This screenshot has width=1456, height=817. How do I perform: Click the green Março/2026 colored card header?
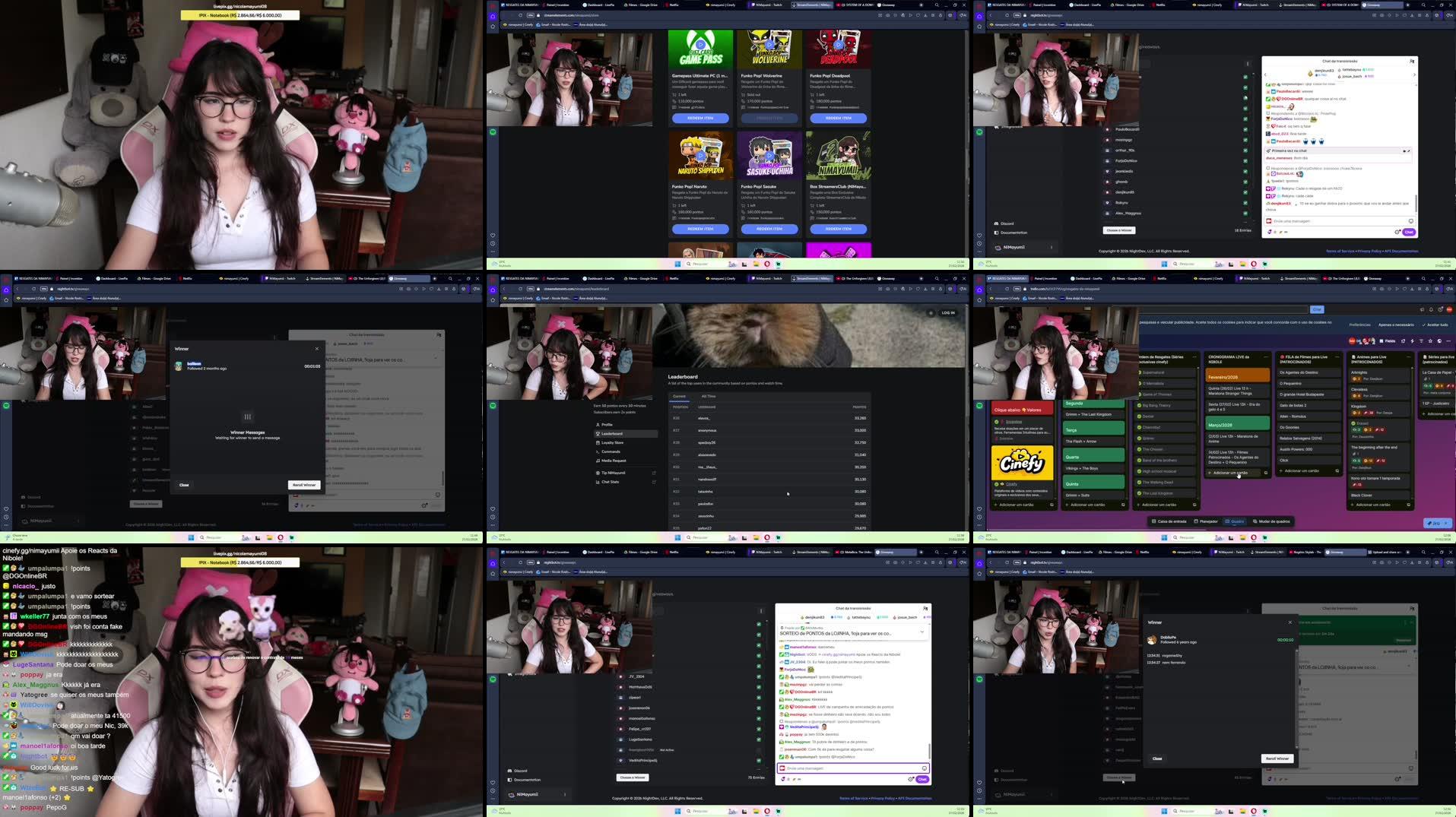(1236, 423)
